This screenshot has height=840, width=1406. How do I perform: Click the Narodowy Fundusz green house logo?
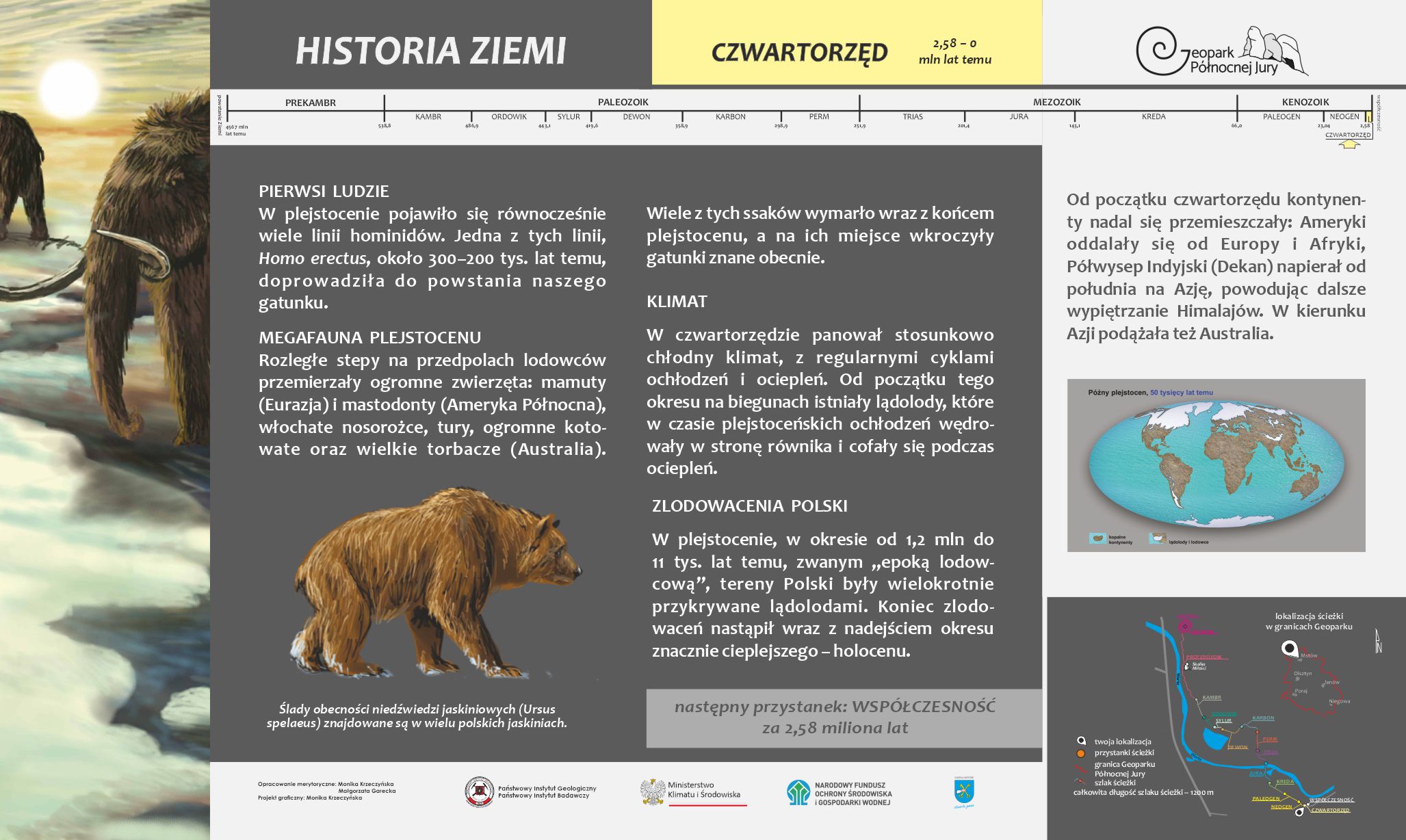pyautogui.click(x=798, y=792)
